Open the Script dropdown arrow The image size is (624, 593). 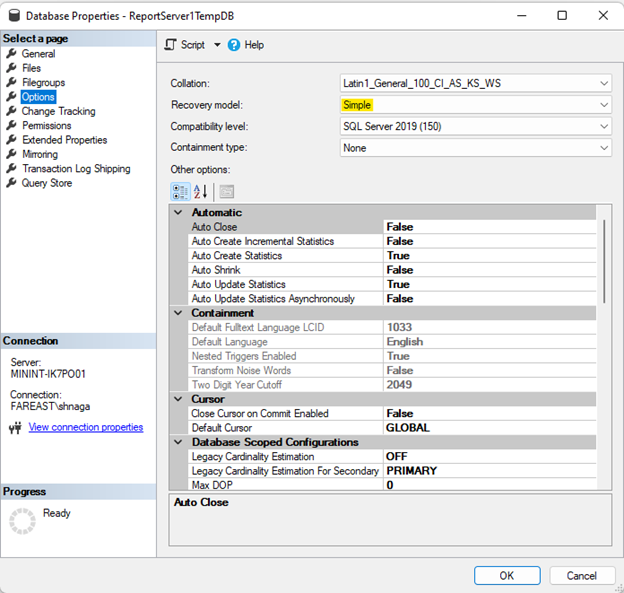tap(217, 45)
